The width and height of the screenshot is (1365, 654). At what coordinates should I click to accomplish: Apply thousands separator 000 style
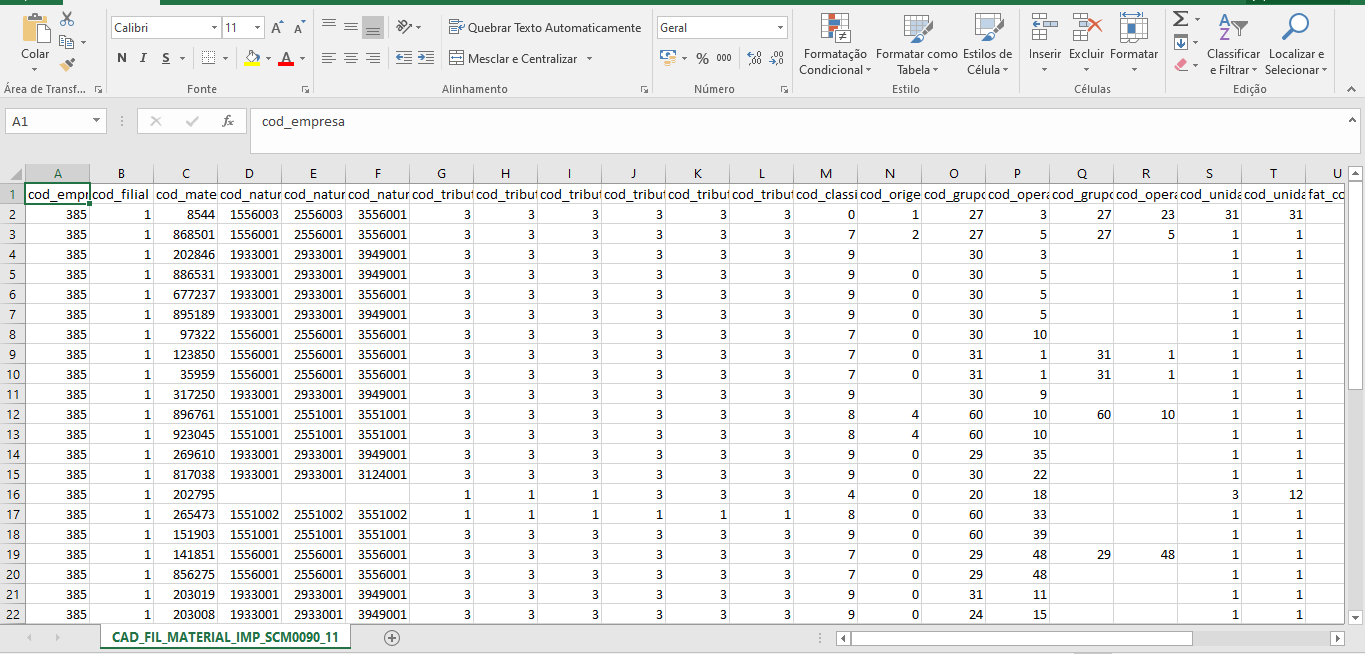724,58
